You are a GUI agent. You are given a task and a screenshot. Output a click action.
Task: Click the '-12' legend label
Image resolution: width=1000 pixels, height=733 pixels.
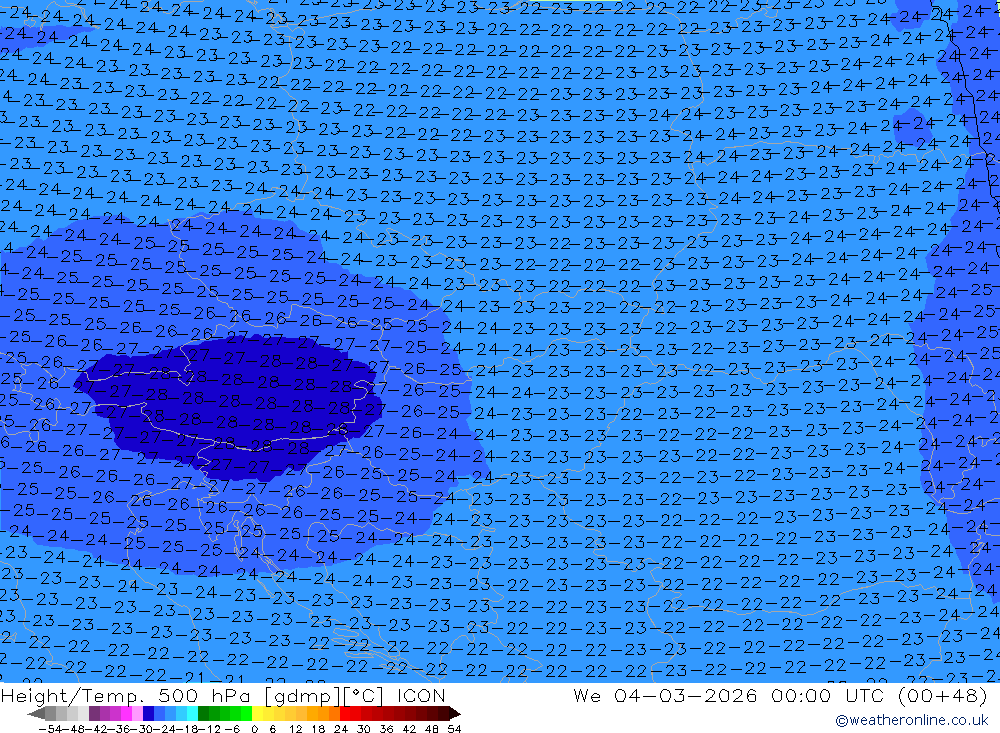210,729
